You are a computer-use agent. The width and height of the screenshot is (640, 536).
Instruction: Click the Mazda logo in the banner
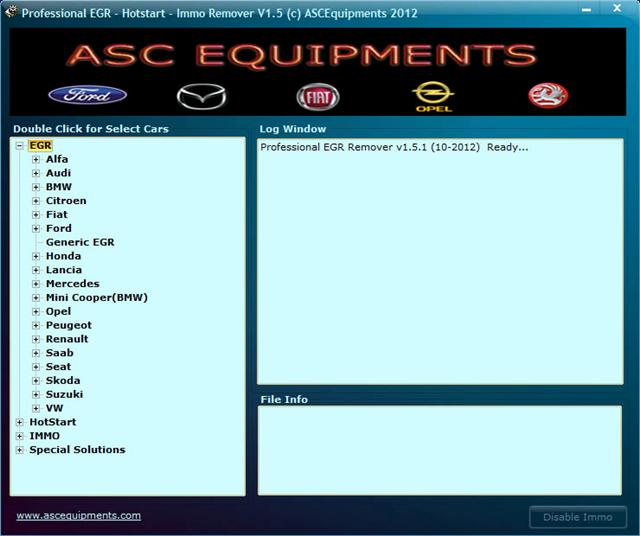coord(201,97)
